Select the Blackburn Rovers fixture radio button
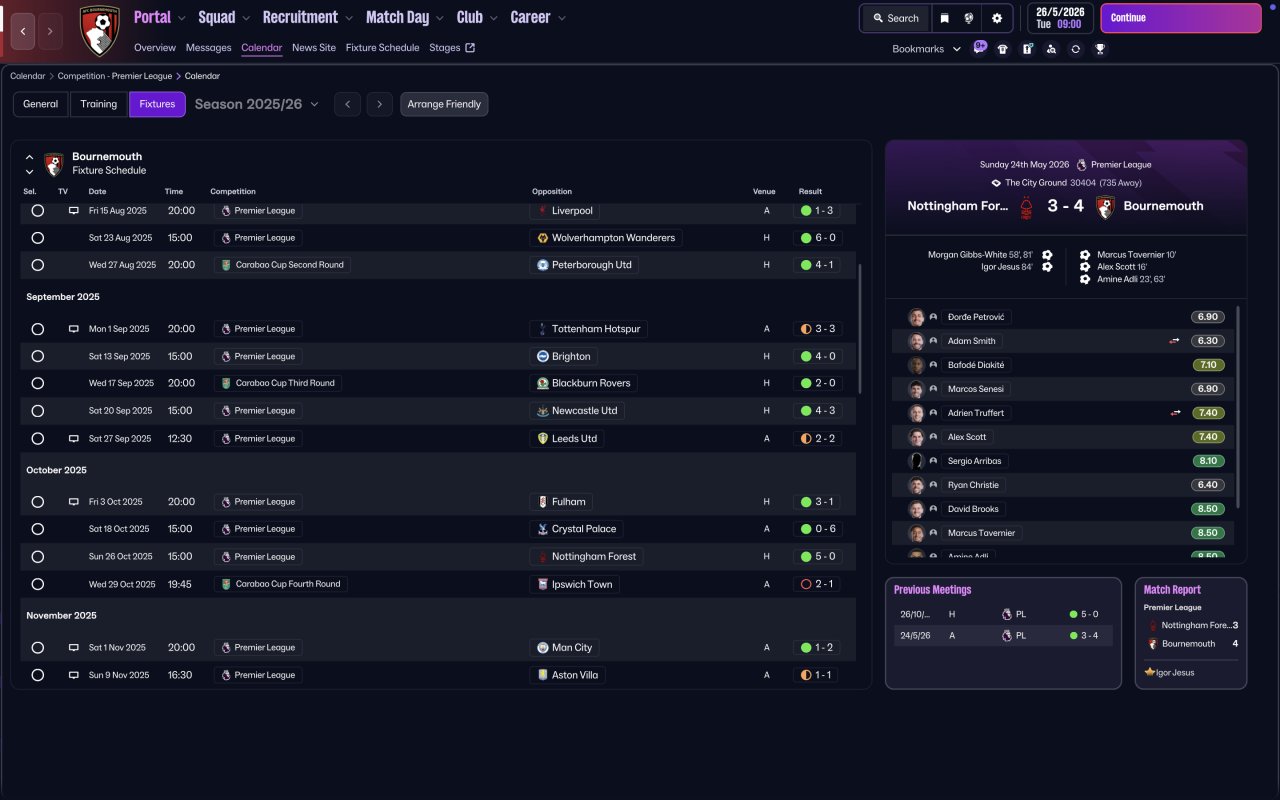Screen dimensions: 1280x800 pyautogui.click(x=38, y=383)
